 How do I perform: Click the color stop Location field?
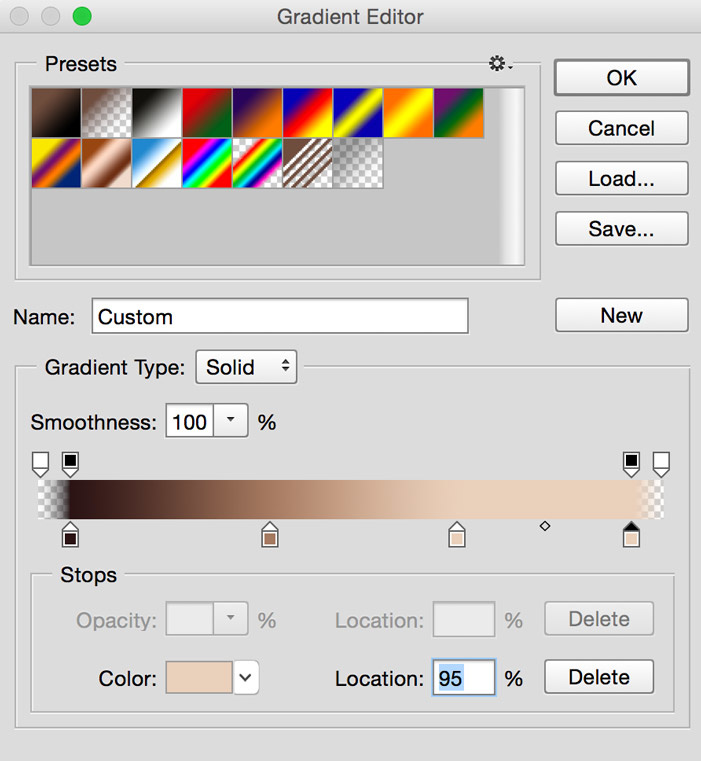(464, 678)
